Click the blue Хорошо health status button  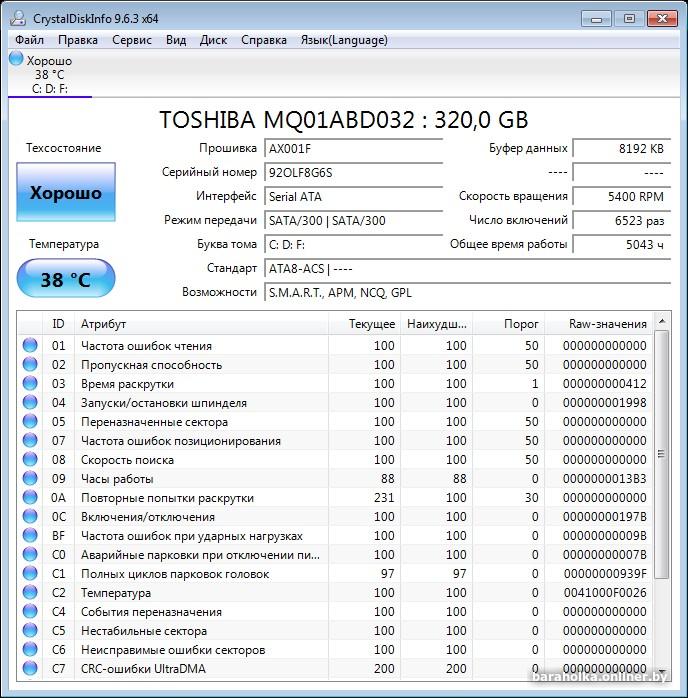point(66,193)
